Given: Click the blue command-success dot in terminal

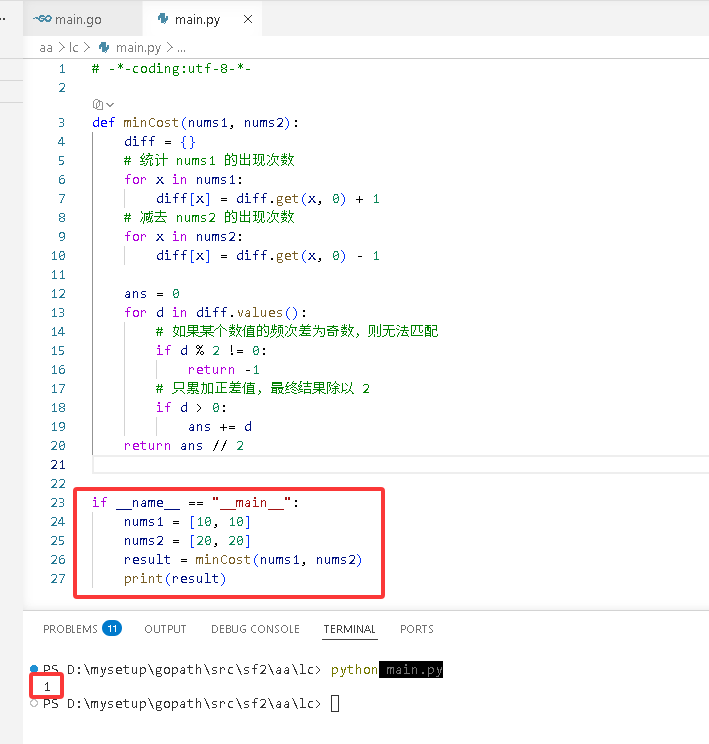Looking at the screenshot, I should (34, 669).
